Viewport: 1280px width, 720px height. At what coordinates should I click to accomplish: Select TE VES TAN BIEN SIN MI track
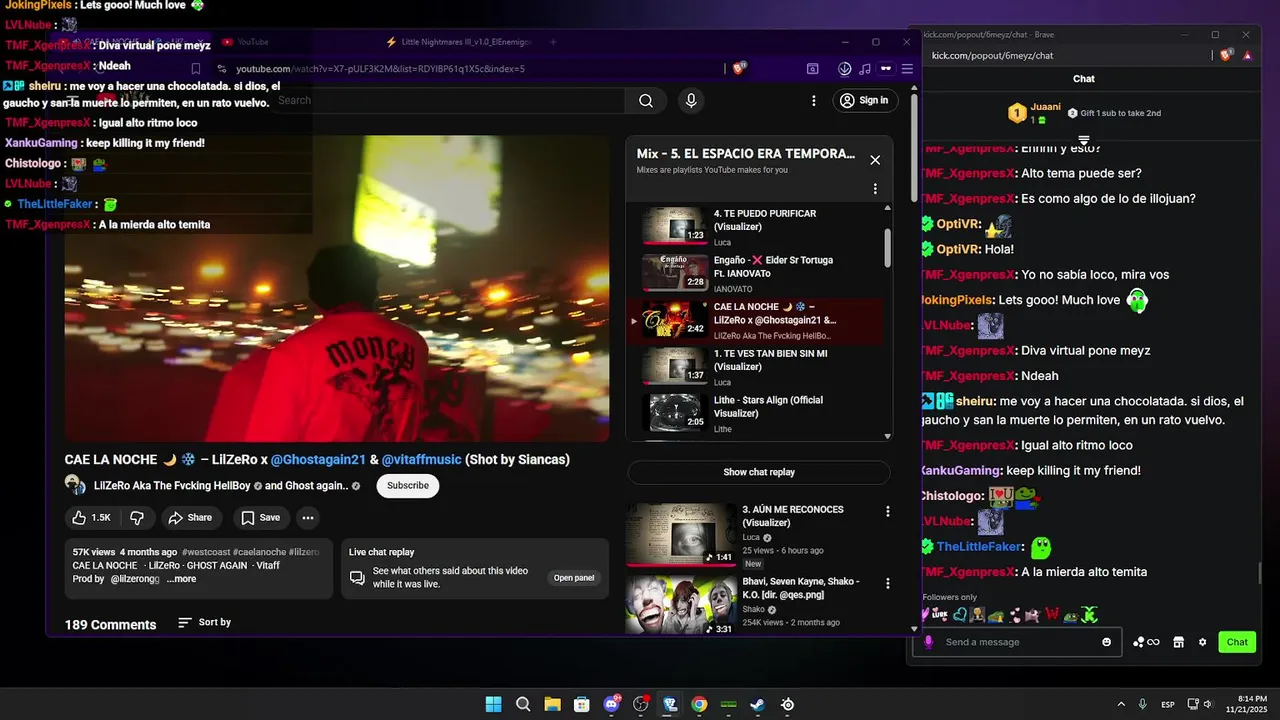pyautogui.click(x=759, y=367)
